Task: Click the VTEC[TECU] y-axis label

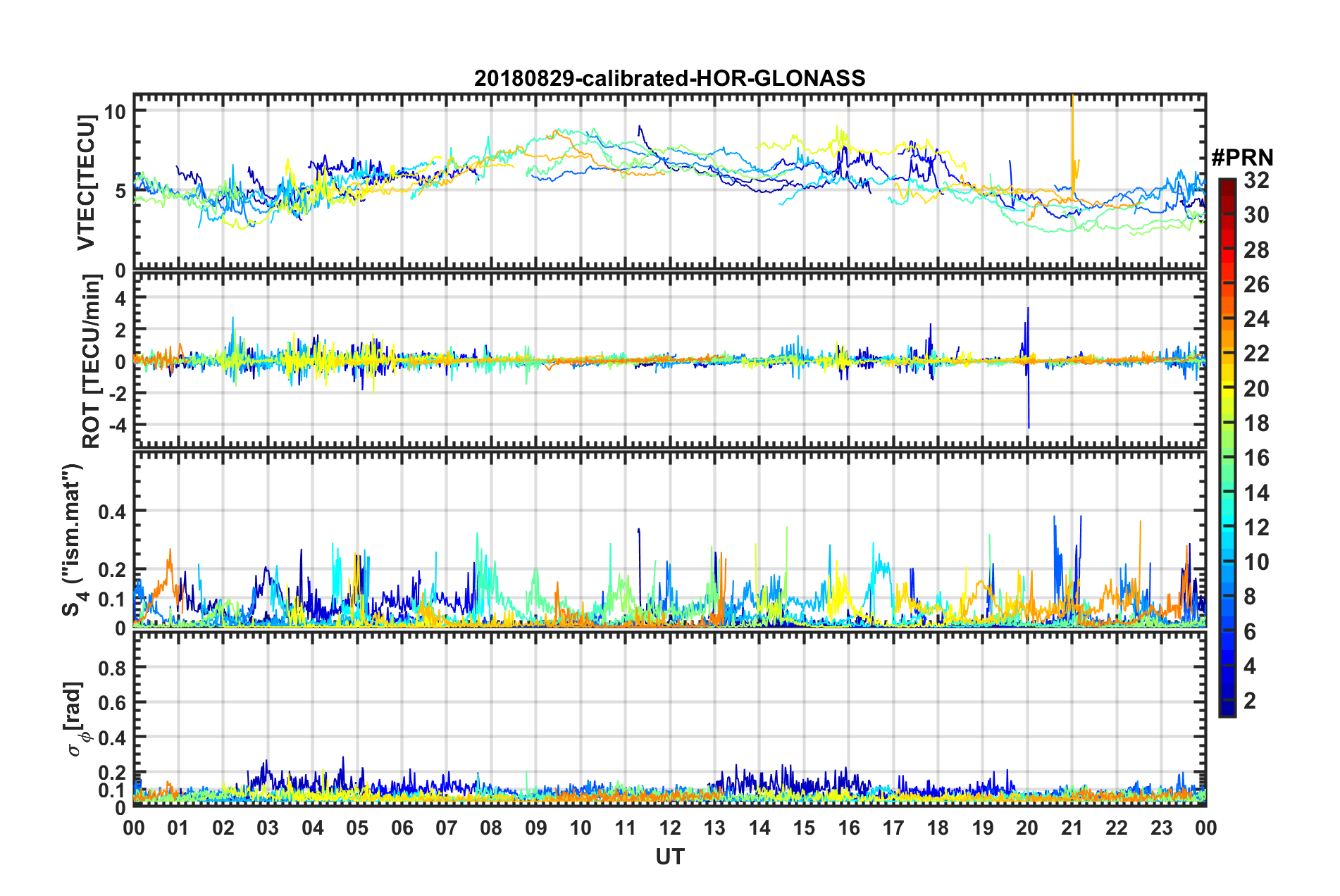Action: (x=86, y=183)
